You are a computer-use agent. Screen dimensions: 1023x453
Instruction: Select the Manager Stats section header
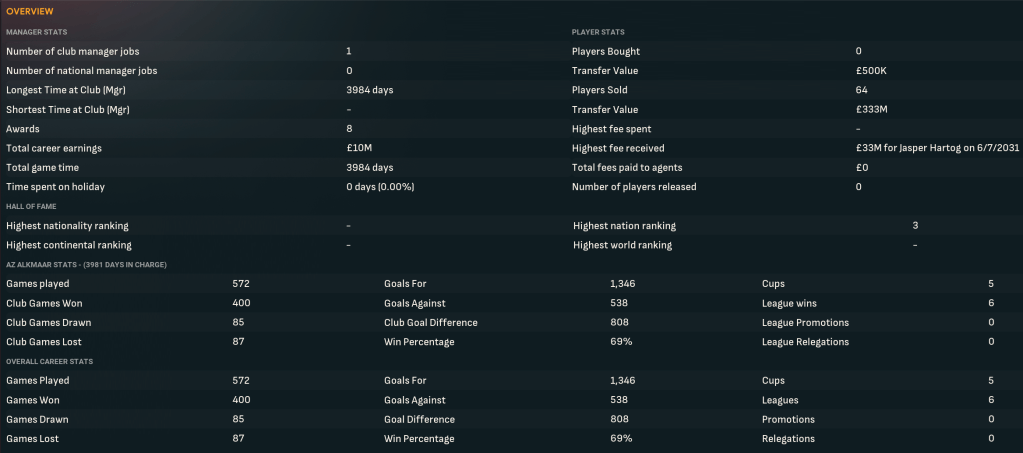37,32
